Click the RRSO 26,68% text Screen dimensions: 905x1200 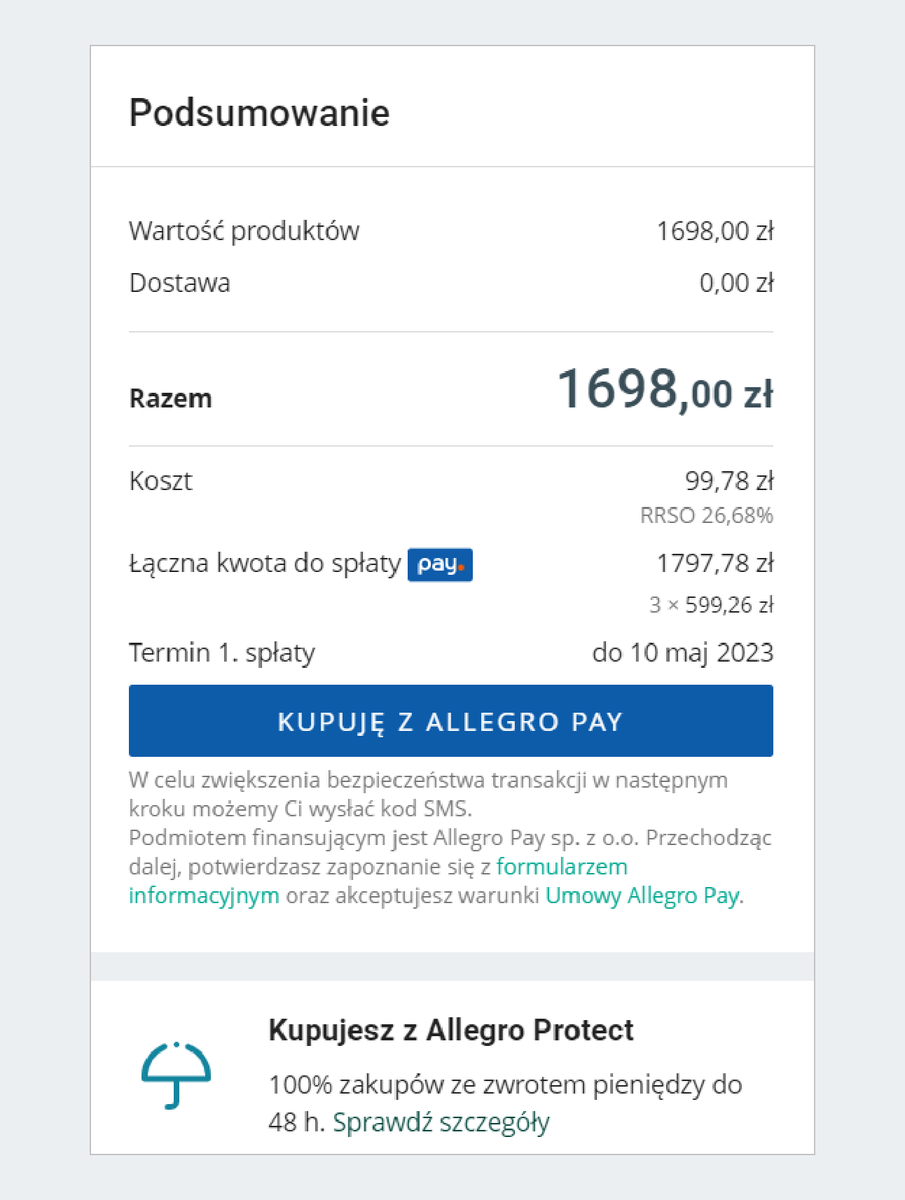[x=706, y=517]
